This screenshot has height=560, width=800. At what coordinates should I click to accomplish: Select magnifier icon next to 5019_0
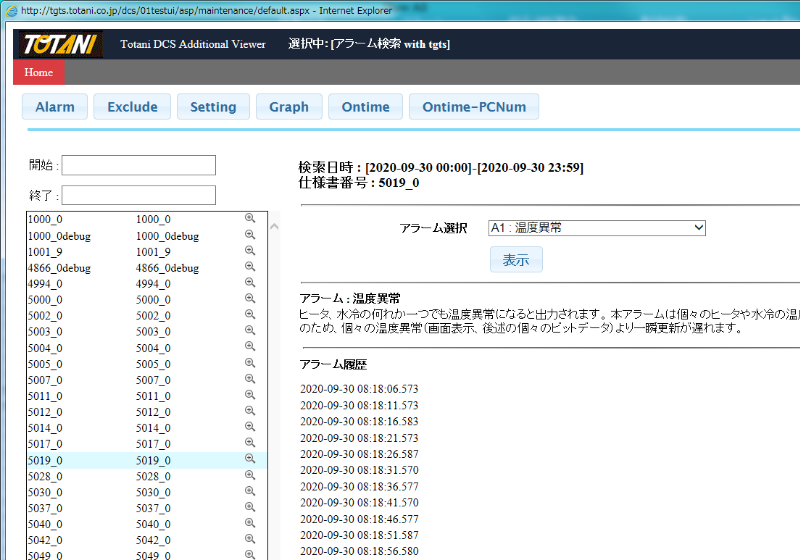(x=250, y=459)
